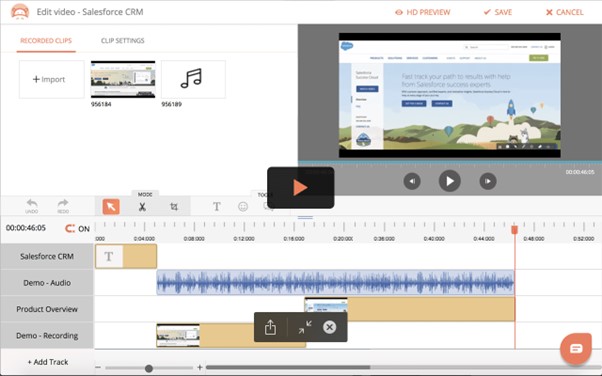Screen dimensions: 602x376
Task: Step to next frame in preview
Action: pos(488,181)
